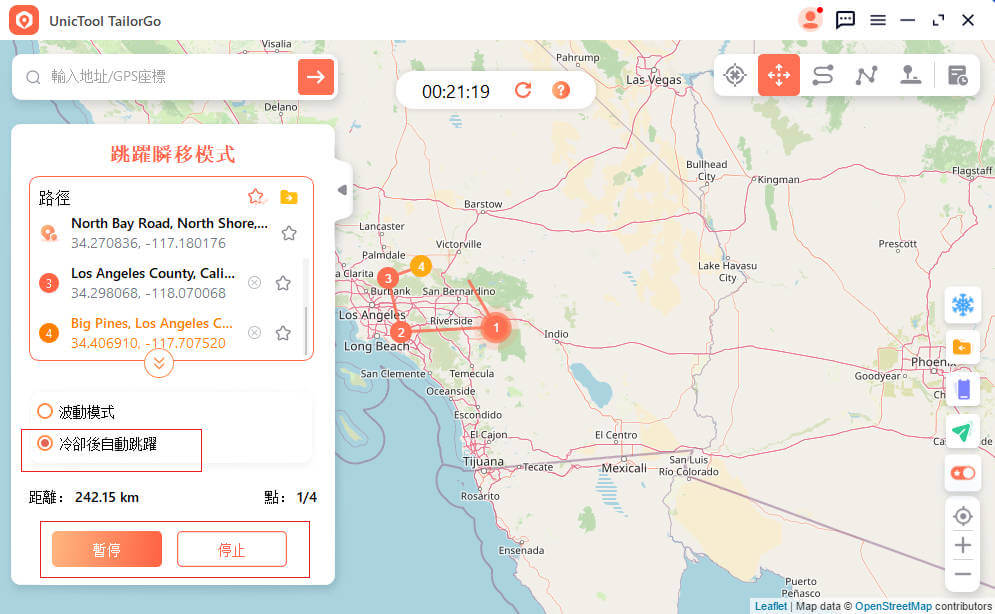Click coordinates 34.298068, -118.070068
The height and width of the screenshot is (614, 995).
click(x=148, y=293)
